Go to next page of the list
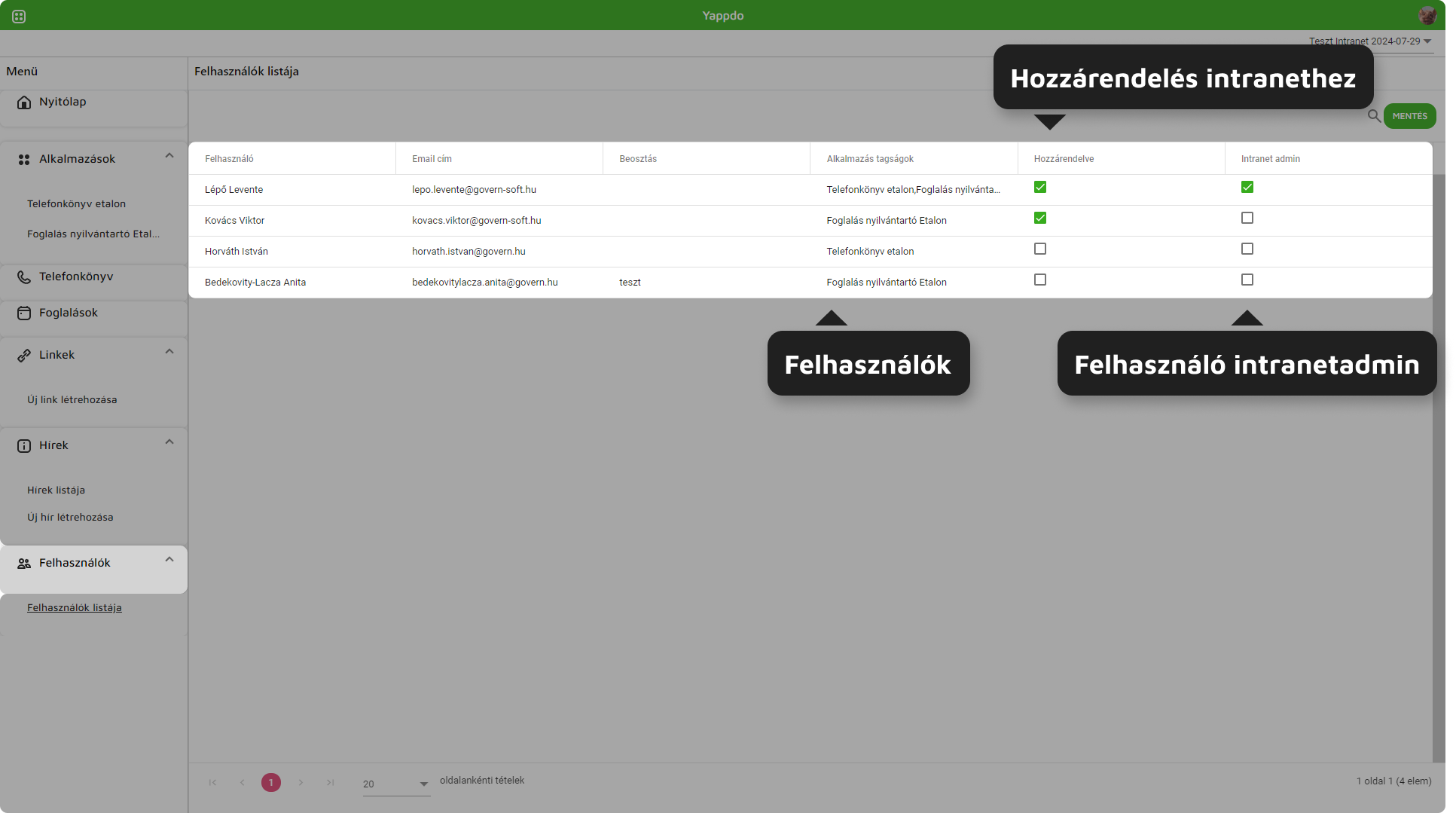The width and height of the screenshot is (1456, 813). click(301, 782)
